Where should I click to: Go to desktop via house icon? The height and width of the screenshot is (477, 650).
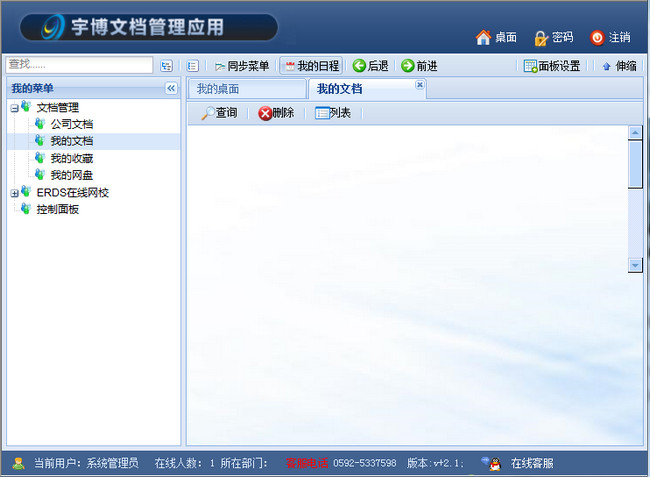(x=483, y=37)
